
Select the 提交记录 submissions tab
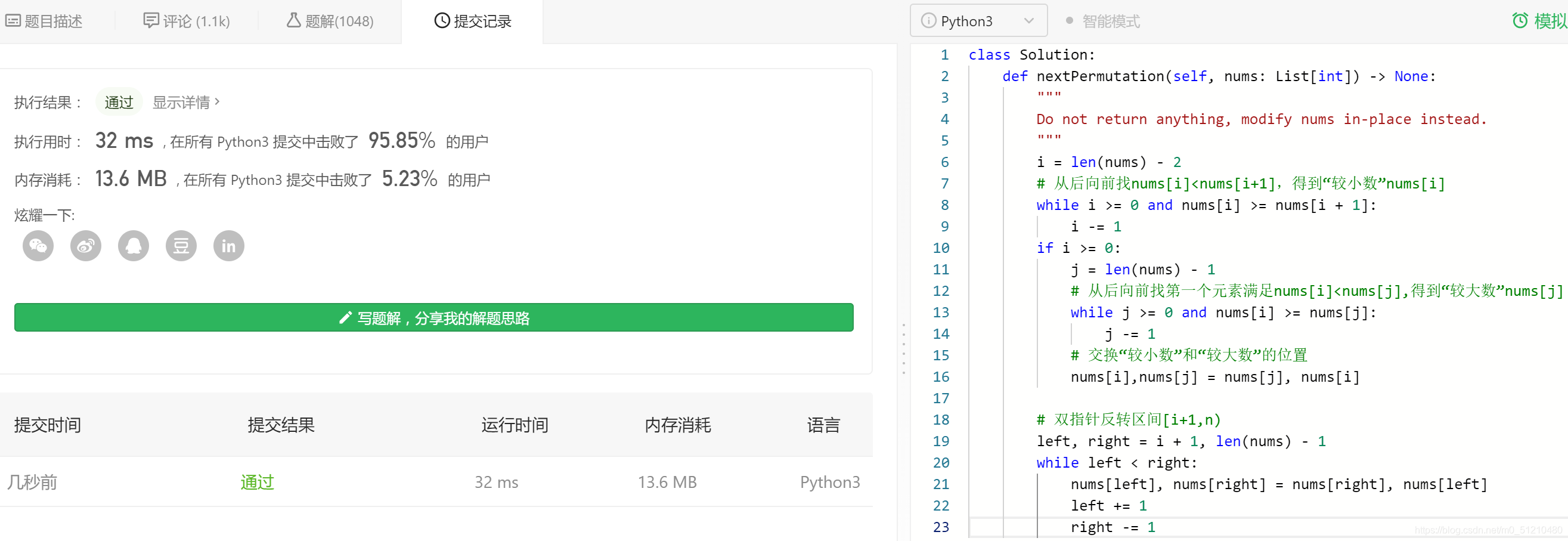tap(472, 21)
